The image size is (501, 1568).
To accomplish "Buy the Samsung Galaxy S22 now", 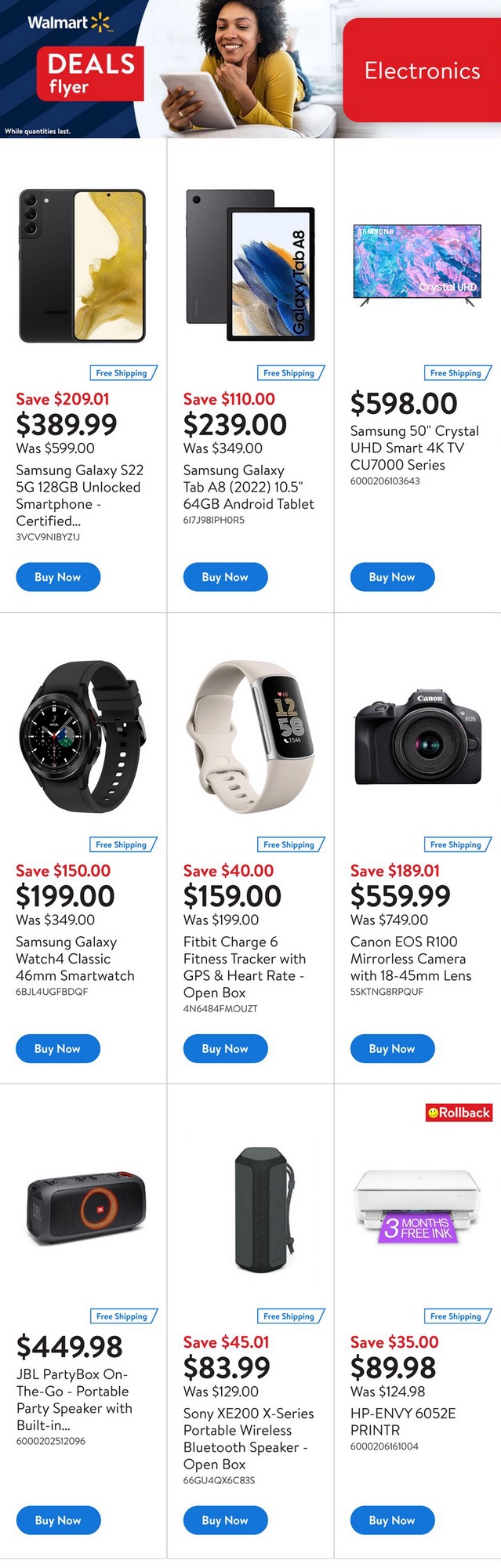I will (58, 577).
